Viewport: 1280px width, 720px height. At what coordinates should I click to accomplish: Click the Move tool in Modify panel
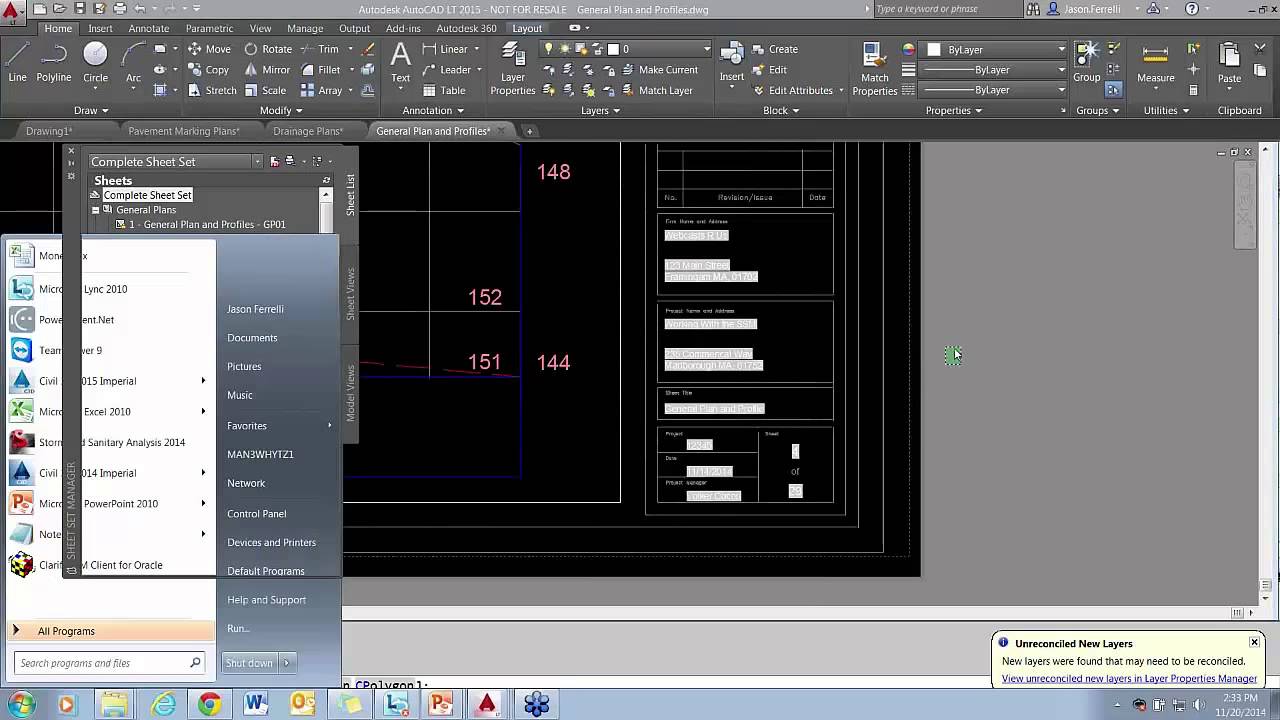tap(209, 49)
